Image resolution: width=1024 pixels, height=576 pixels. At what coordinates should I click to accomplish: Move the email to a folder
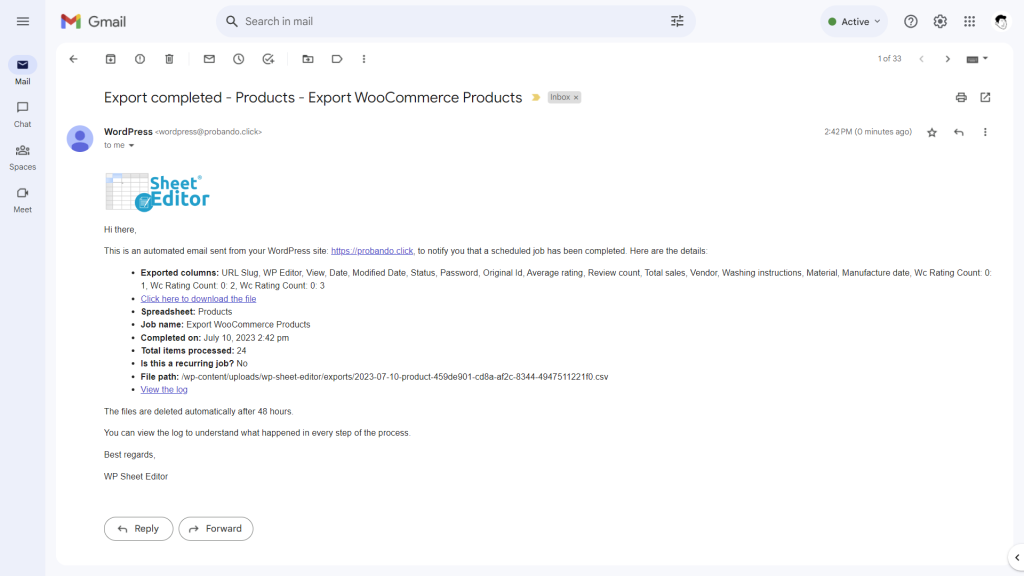point(308,59)
